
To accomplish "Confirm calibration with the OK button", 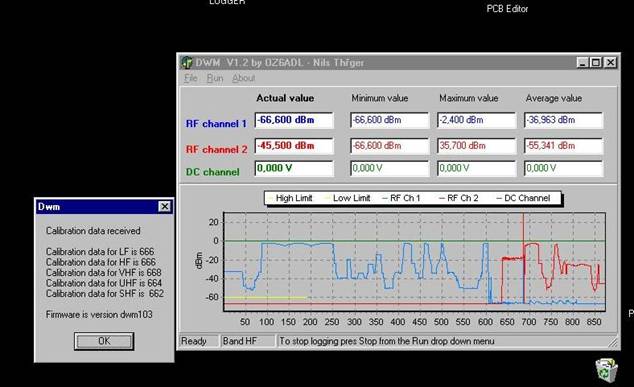I will coord(104,341).
